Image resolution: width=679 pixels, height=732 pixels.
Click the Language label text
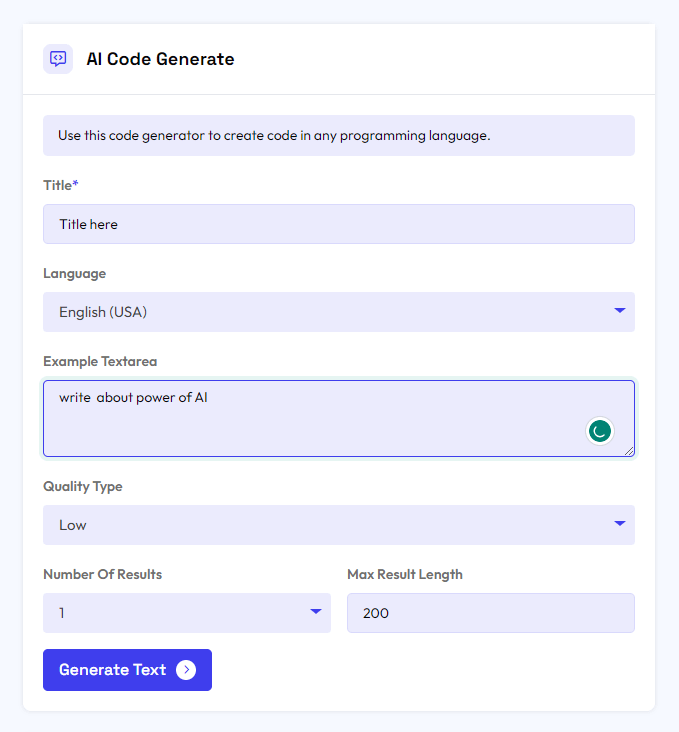point(74,273)
